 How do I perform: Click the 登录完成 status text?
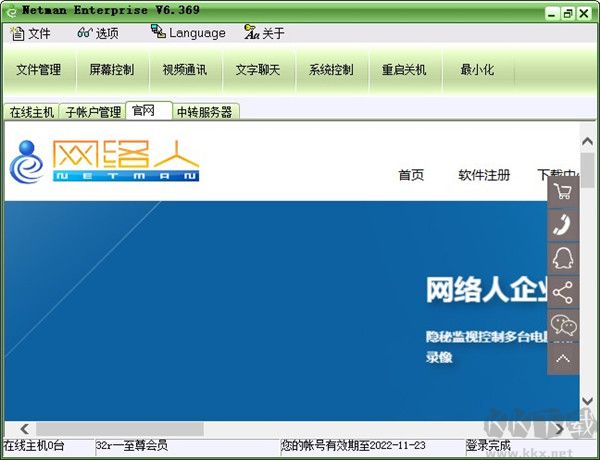(x=488, y=445)
